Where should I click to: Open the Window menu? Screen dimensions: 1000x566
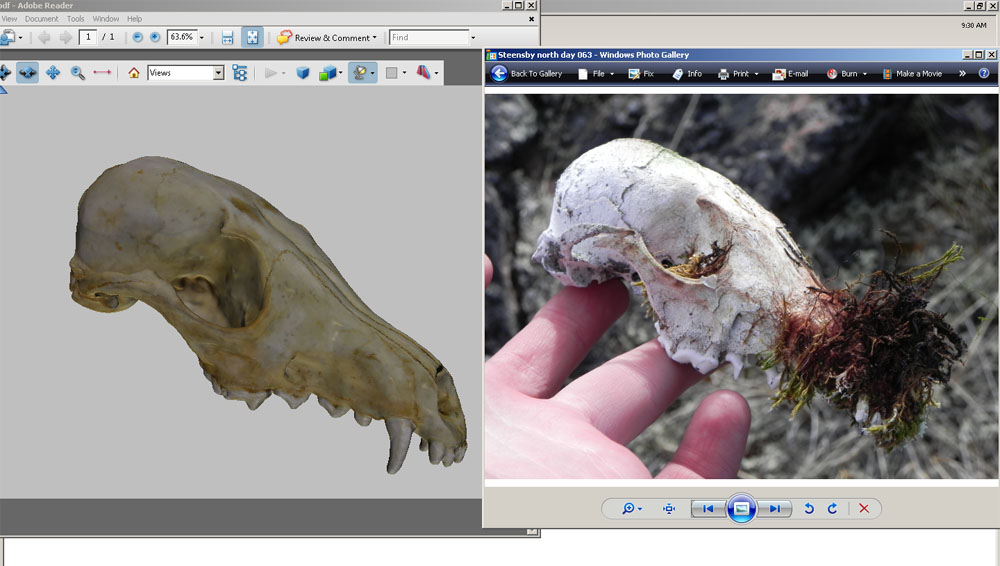(106, 19)
